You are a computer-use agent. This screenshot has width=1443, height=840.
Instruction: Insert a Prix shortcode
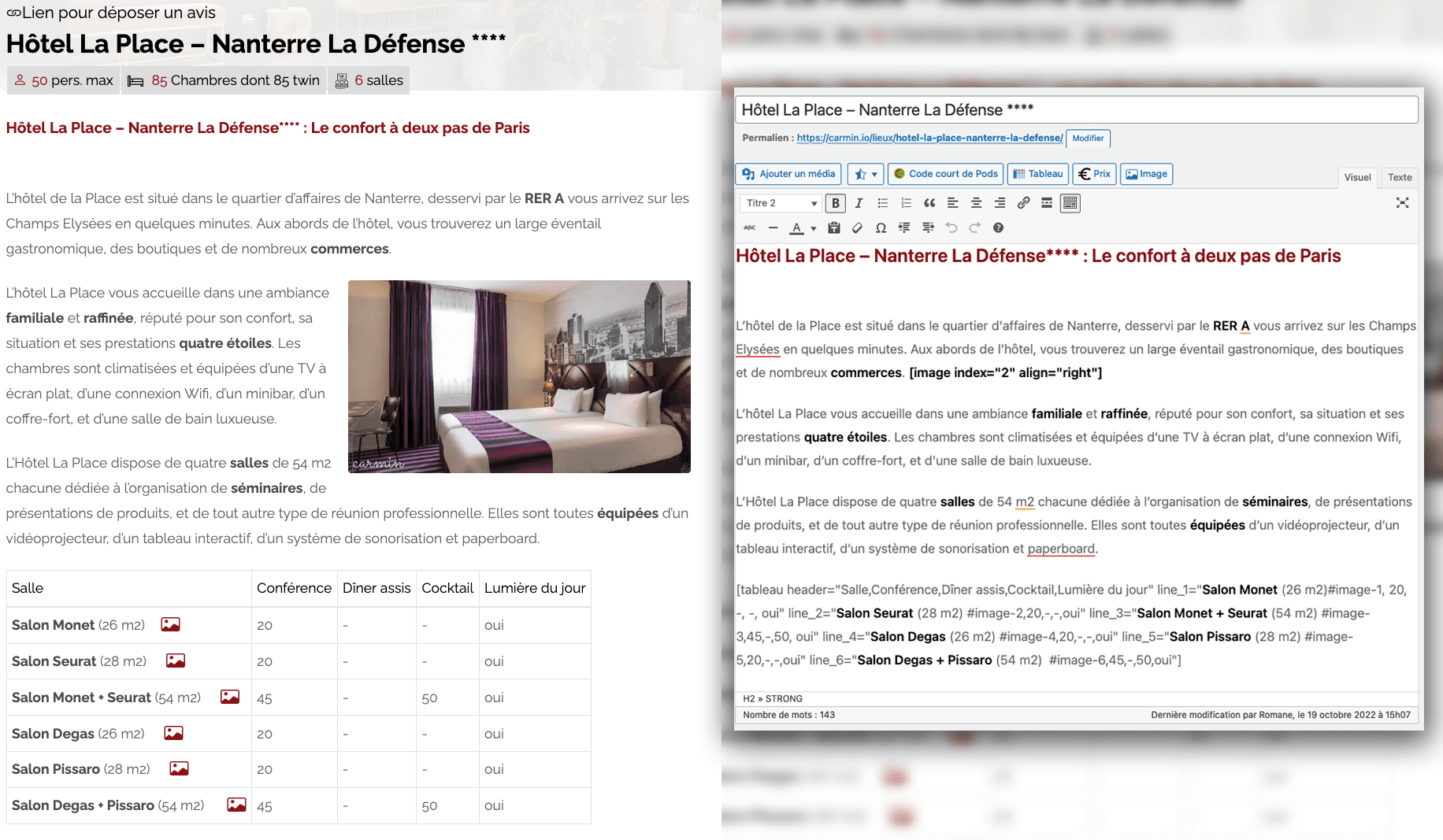(x=1095, y=174)
